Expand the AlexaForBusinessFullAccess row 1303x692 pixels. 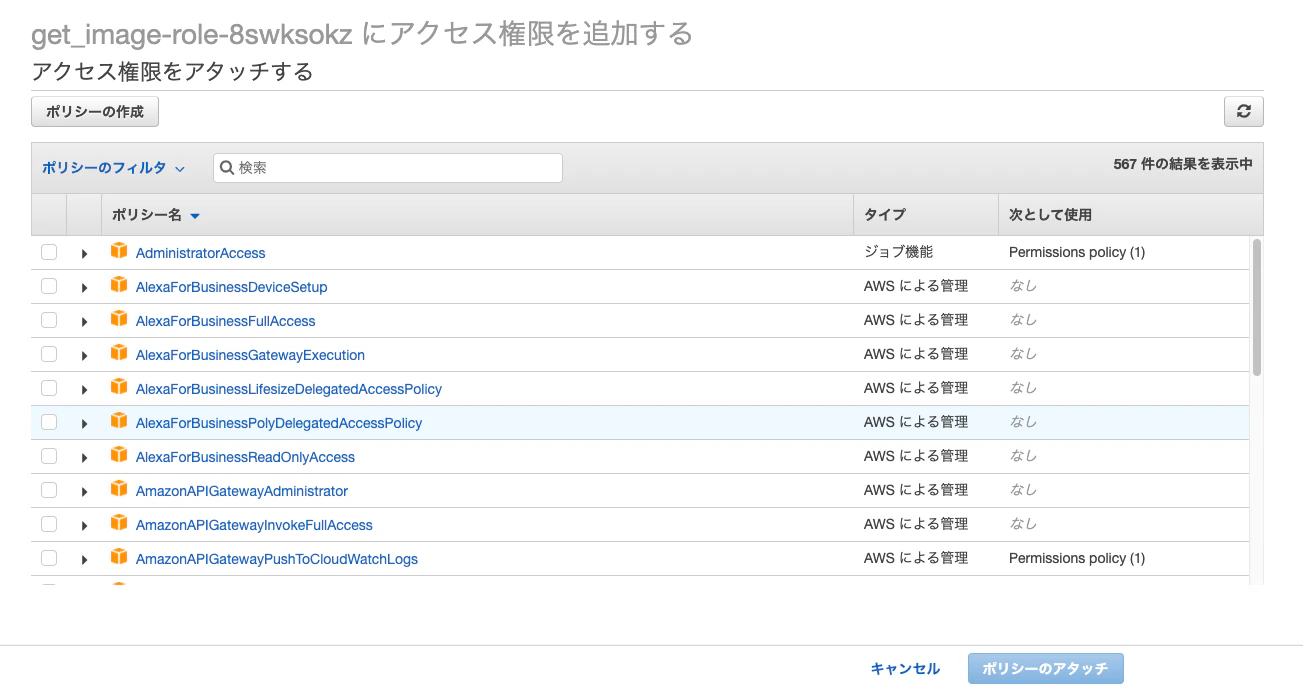[x=84, y=320]
